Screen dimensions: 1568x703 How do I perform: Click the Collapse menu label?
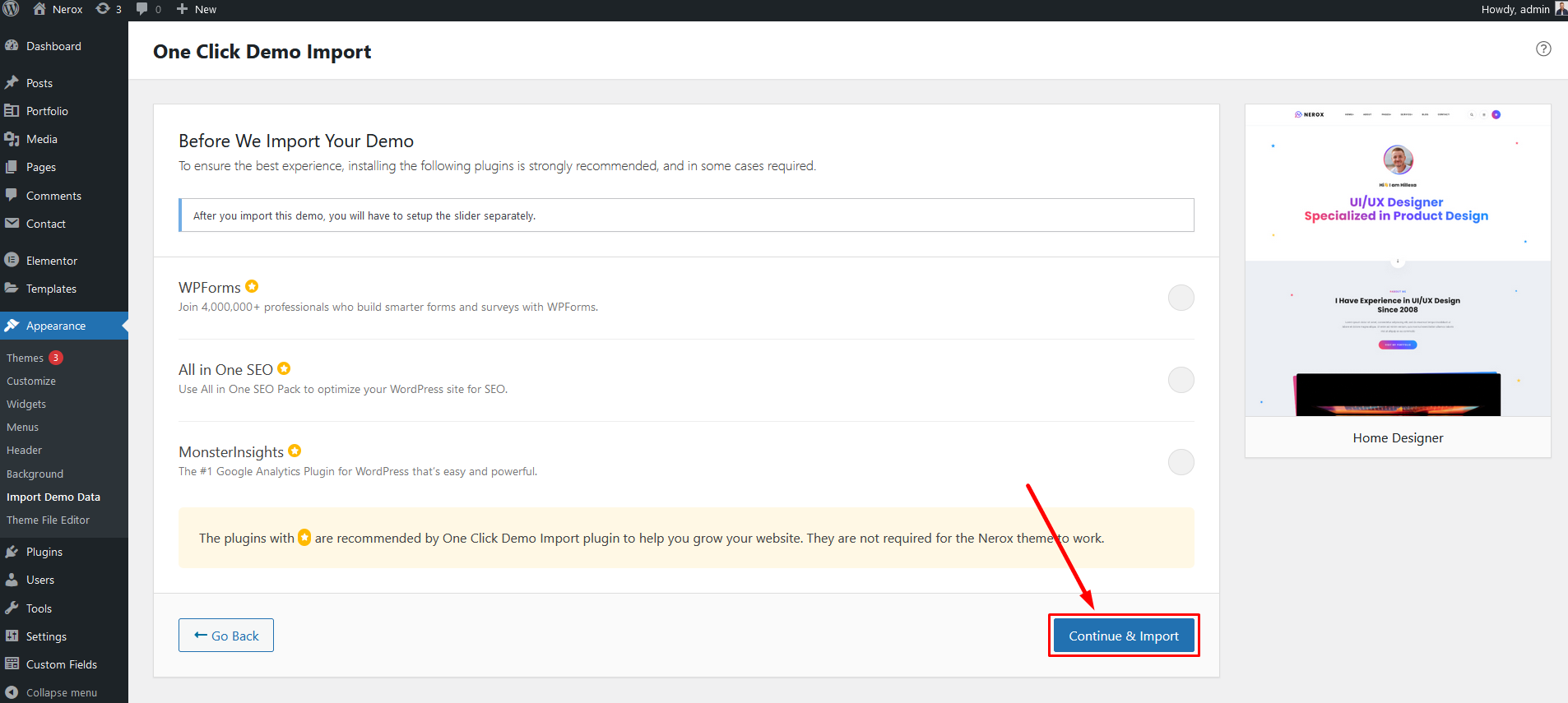pos(62,692)
